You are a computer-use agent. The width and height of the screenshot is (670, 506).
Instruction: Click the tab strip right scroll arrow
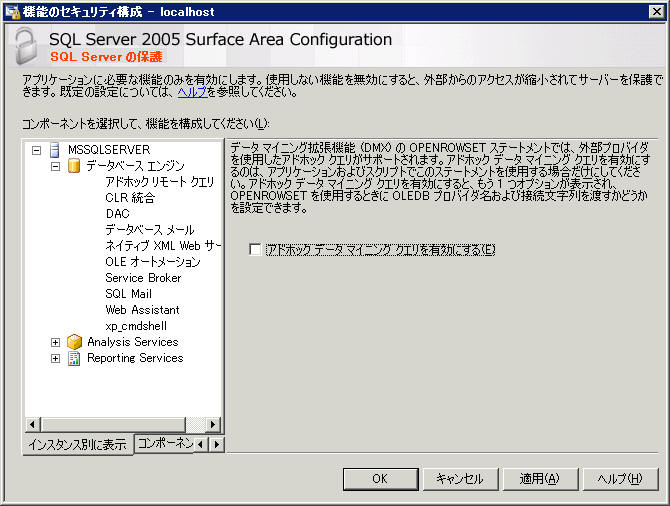click(x=217, y=444)
